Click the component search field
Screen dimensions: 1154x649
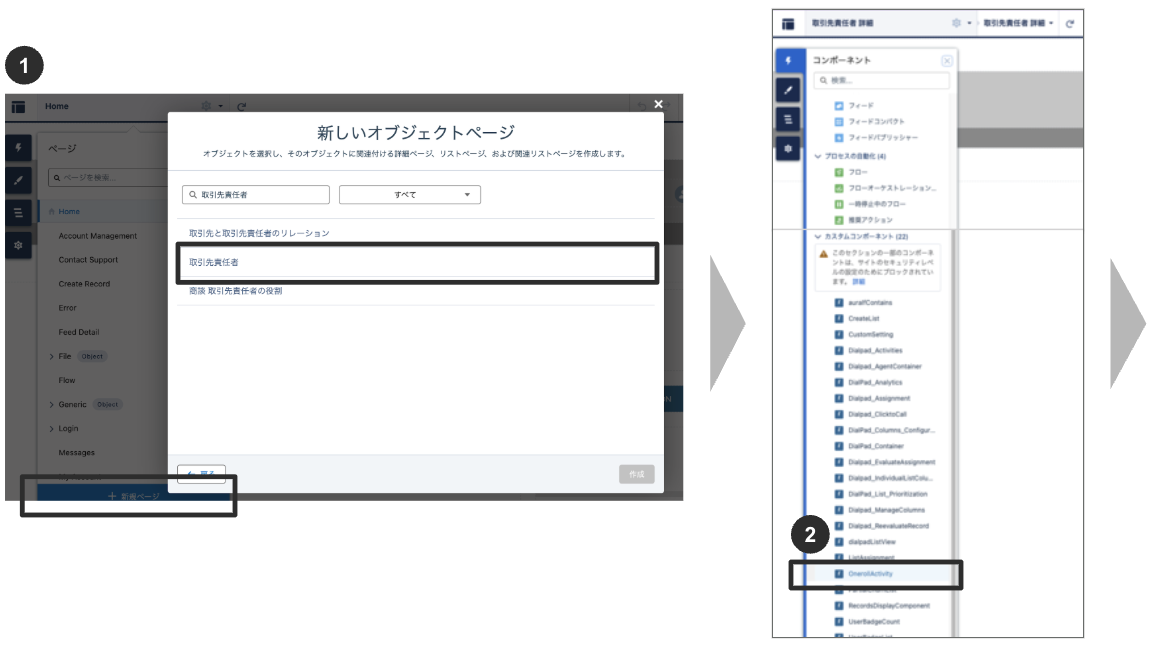881,81
